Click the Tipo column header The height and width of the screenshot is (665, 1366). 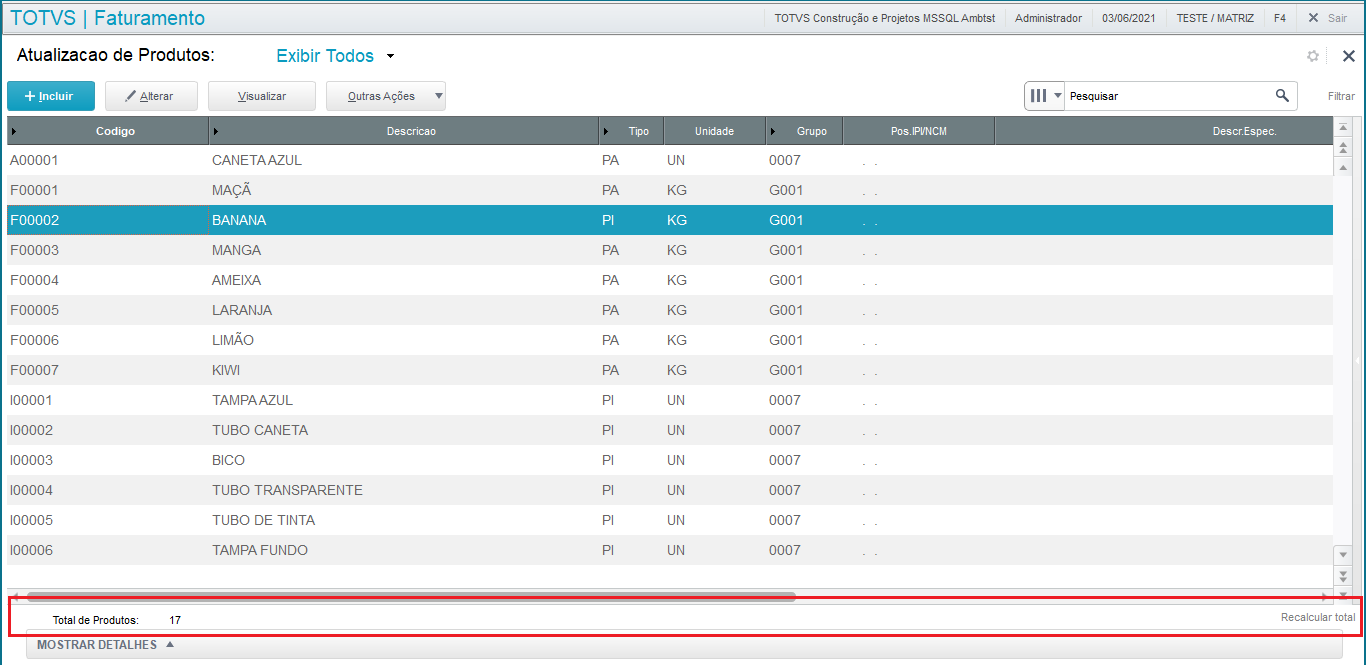point(632,131)
